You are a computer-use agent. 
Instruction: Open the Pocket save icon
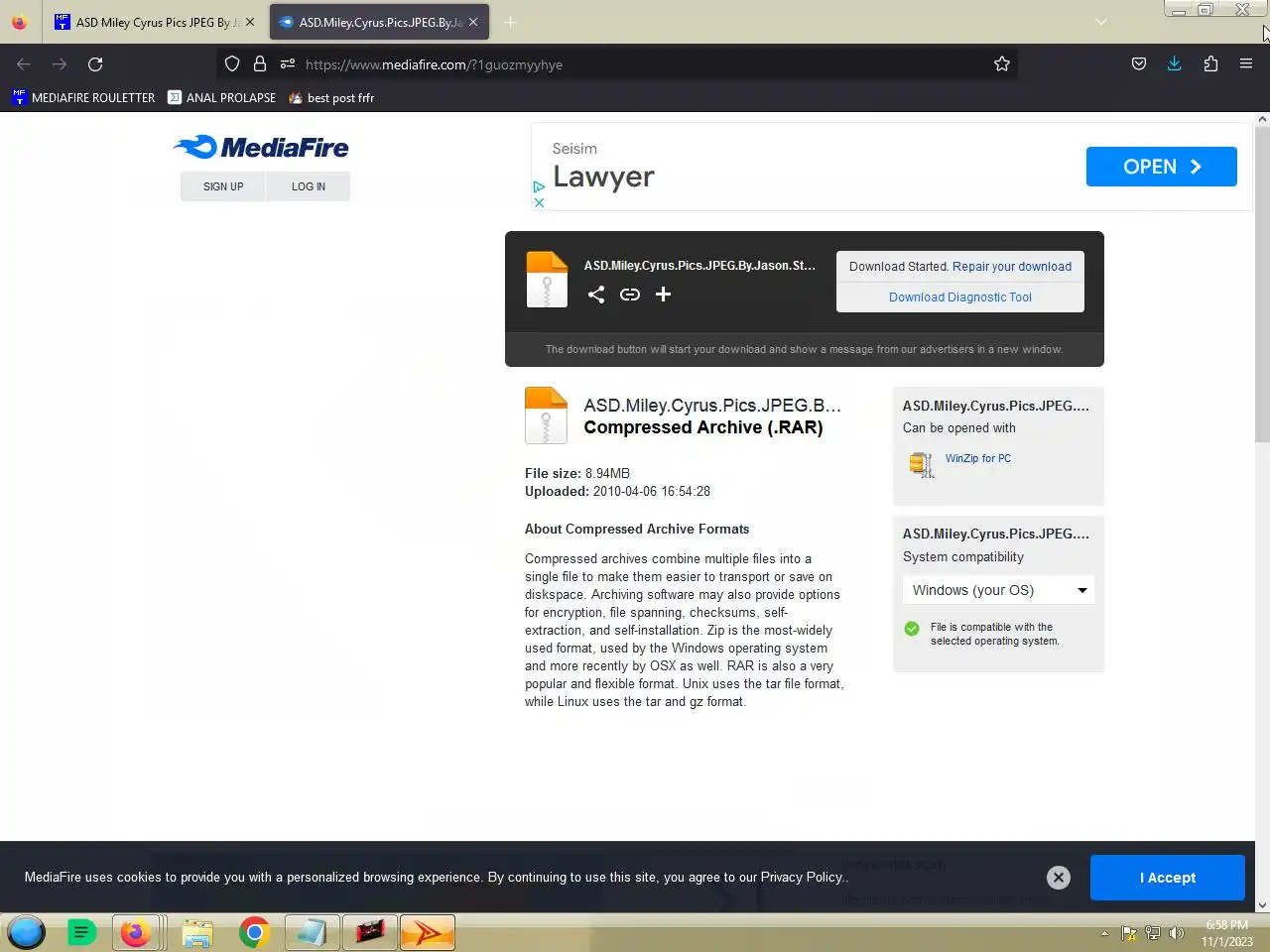pos(1139,64)
